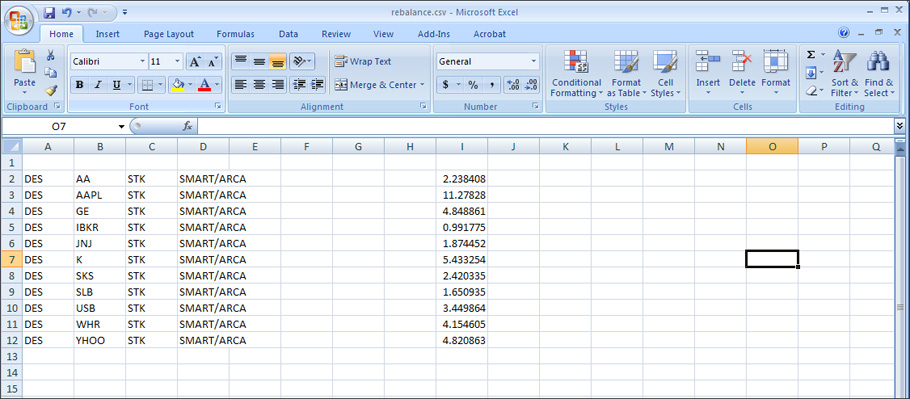
Task: Expand the Merge & Center options arrow
Action: tap(422, 85)
